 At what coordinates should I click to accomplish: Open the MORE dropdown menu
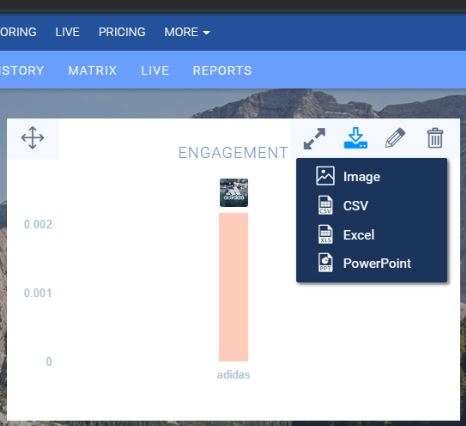pyautogui.click(x=187, y=32)
